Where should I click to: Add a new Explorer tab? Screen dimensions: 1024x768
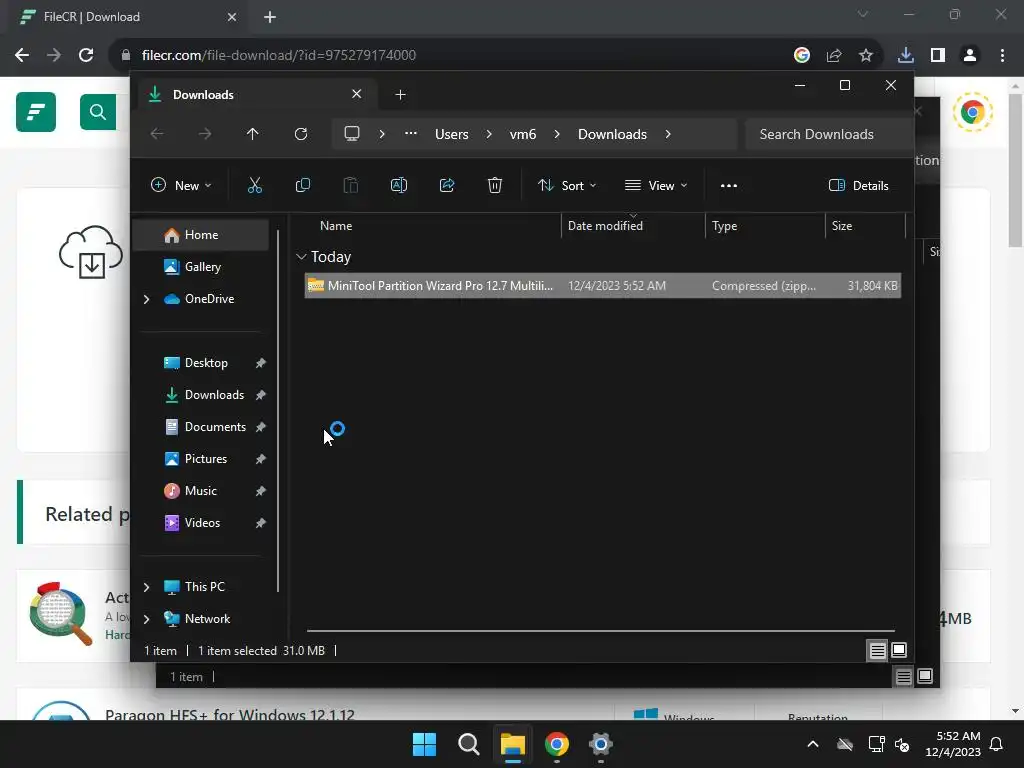click(x=400, y=95)
